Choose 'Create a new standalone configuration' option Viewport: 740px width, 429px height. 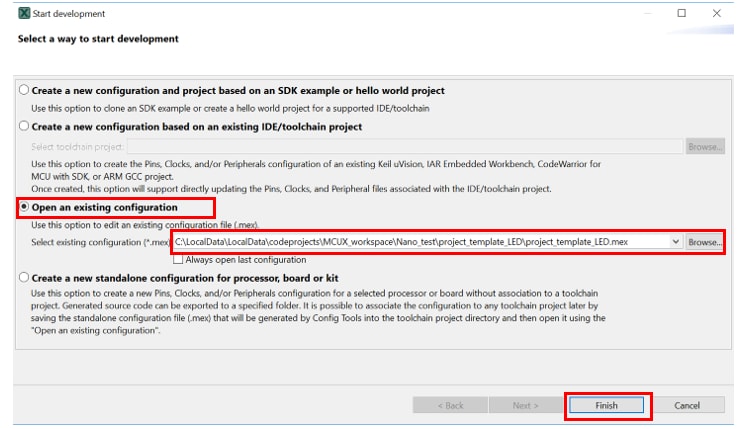tap(24, 276)
